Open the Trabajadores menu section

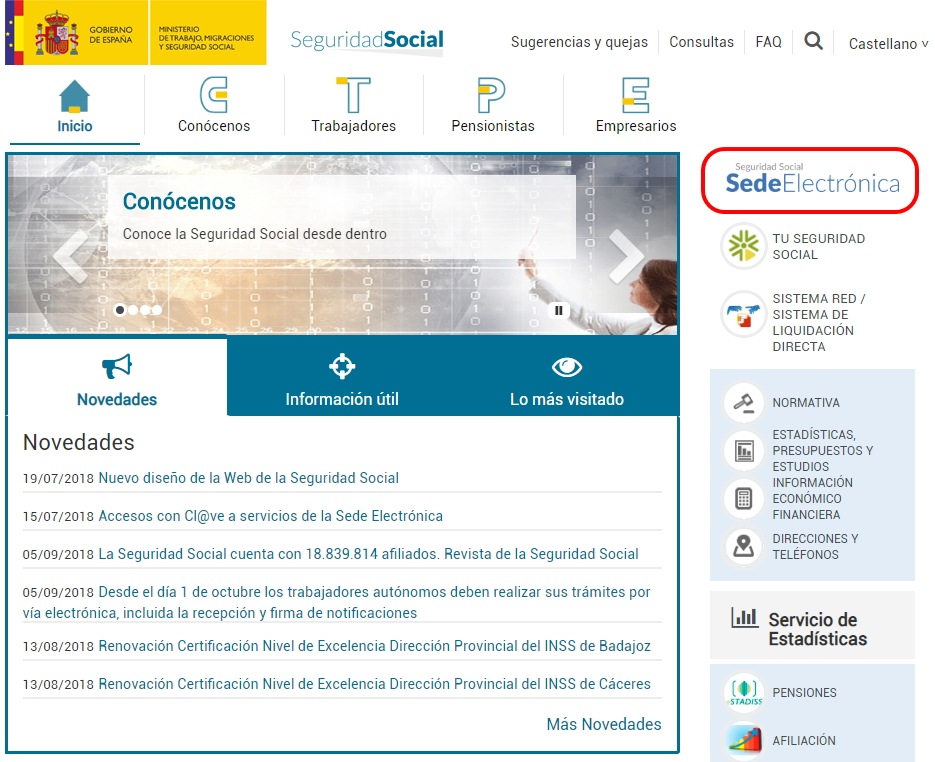(353, 106)
